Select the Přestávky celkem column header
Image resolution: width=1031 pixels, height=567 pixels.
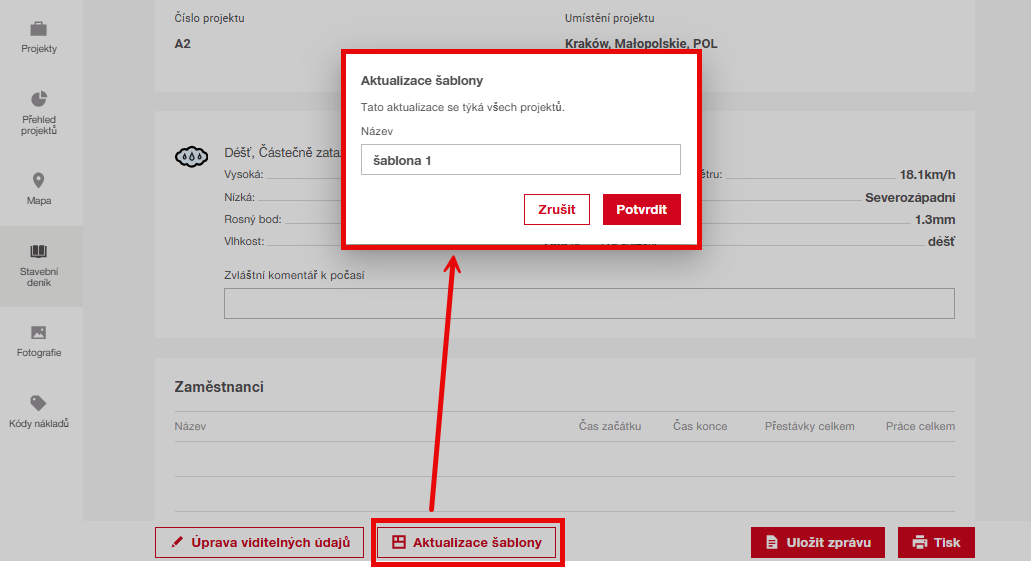click(x=809, y=426)
